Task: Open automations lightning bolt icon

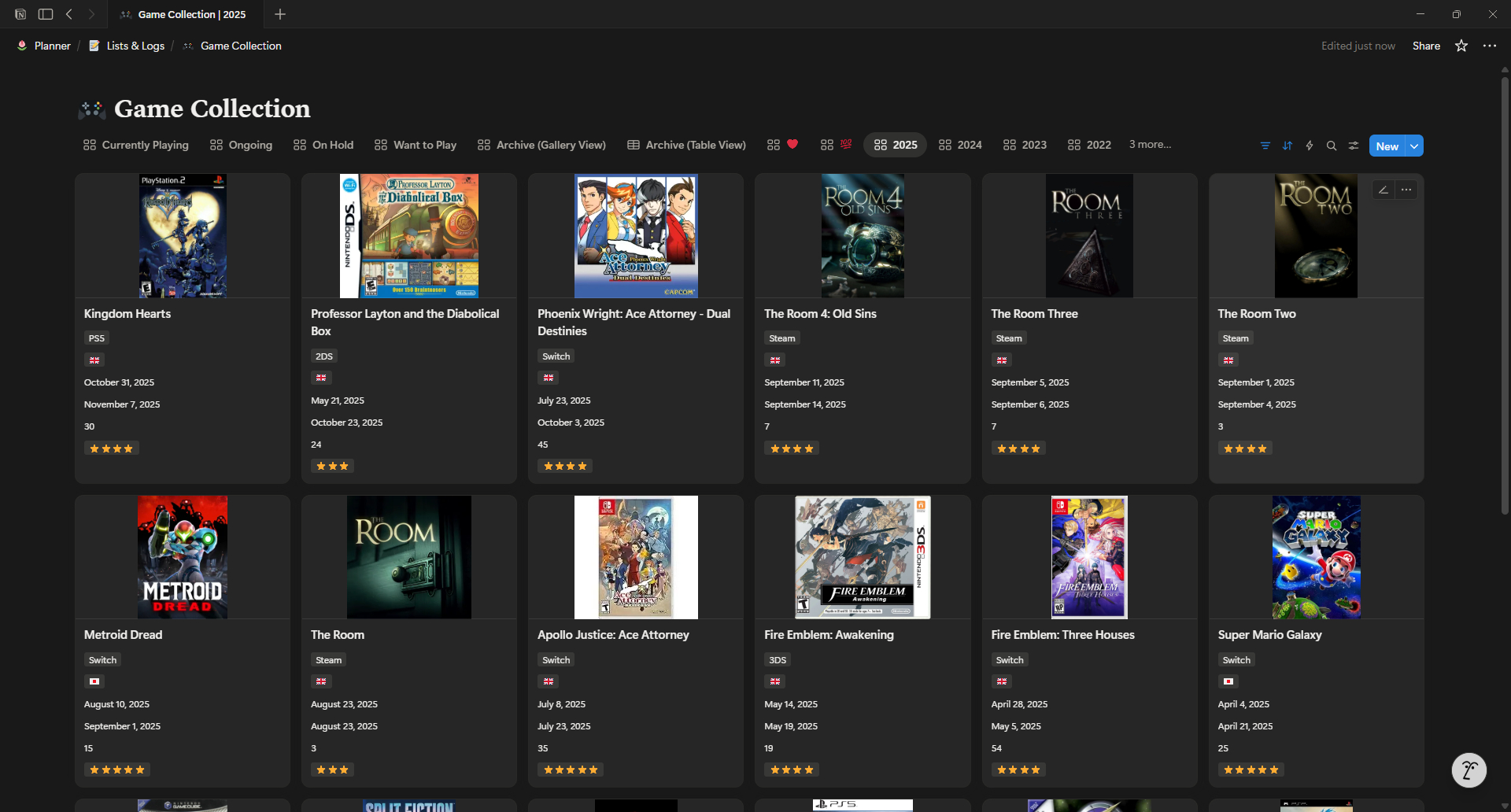Action: (1309, 146)
